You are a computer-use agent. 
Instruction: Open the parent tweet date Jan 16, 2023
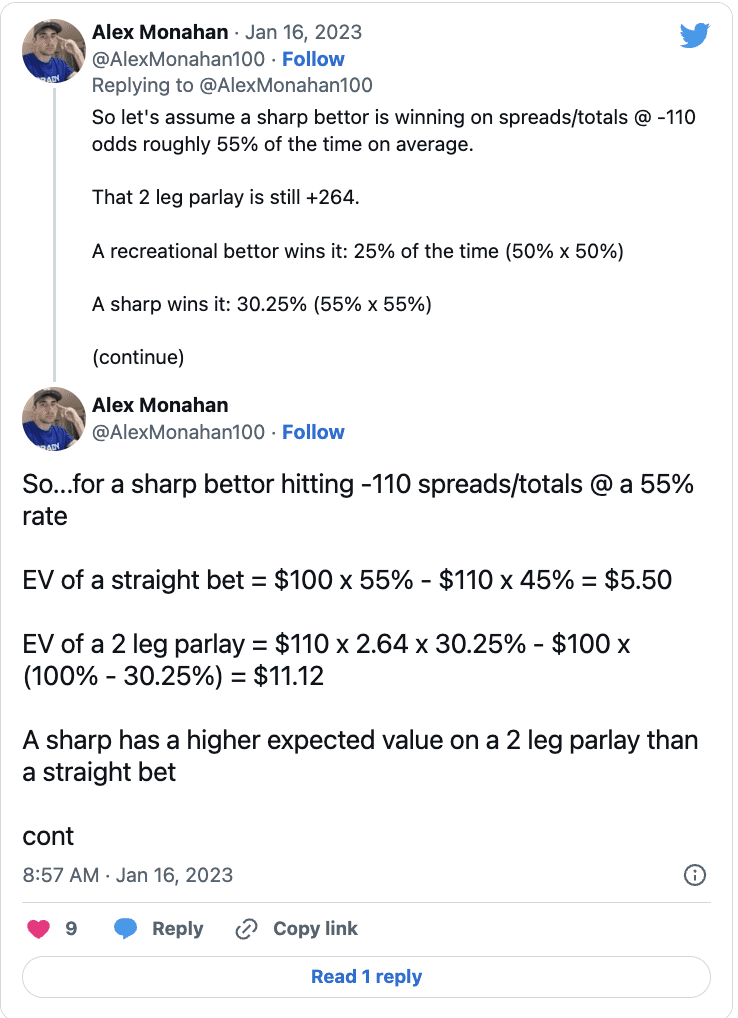click(303, 32)
